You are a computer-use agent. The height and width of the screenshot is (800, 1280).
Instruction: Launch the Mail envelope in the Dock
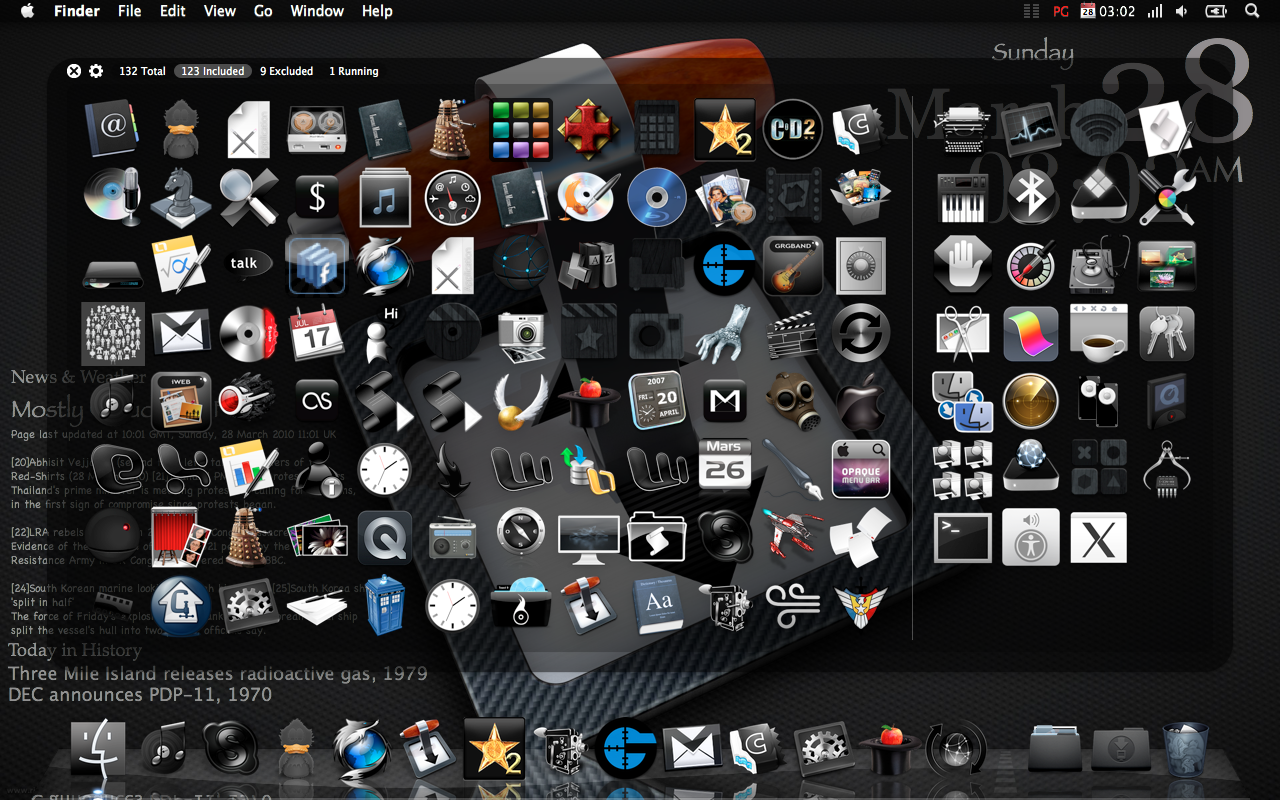[692, 748]
